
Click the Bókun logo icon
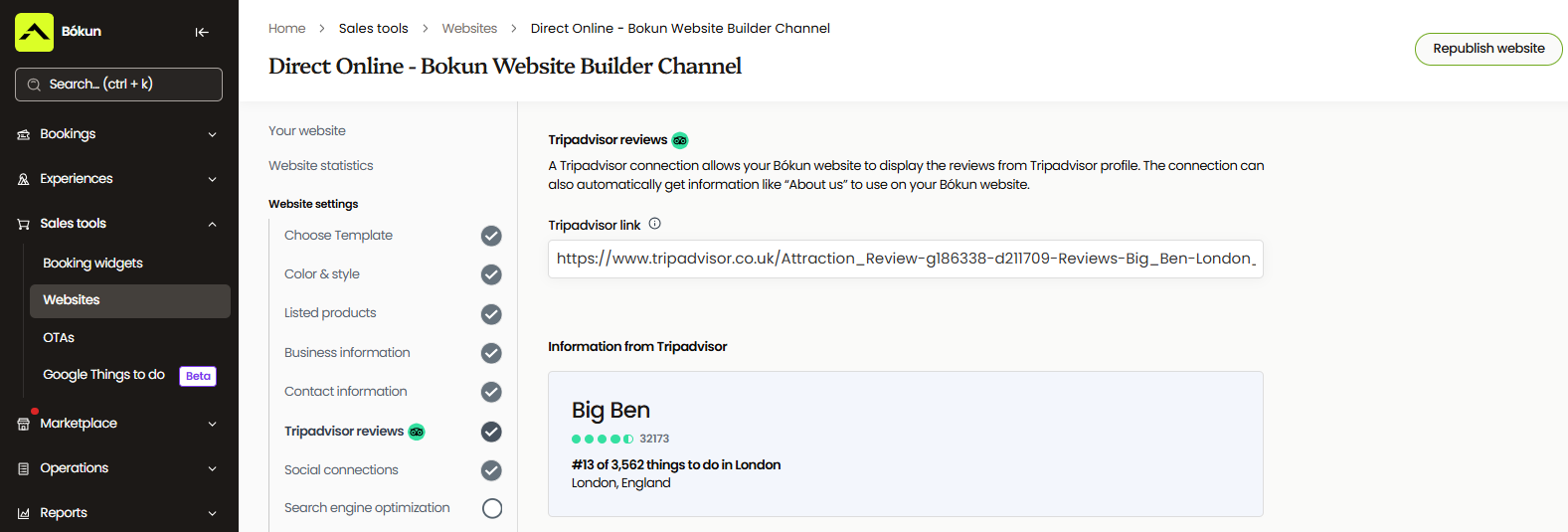[34, 32]
